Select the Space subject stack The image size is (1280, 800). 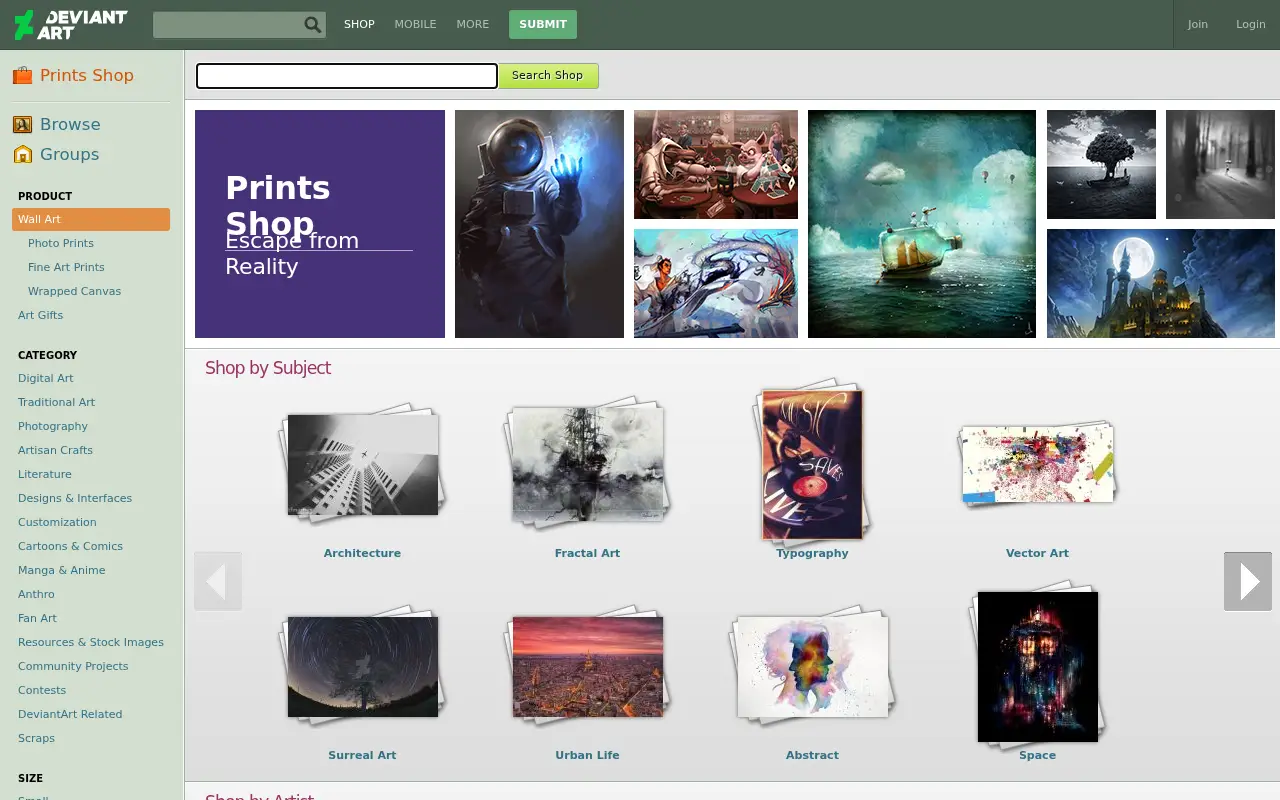(1037, 665)
